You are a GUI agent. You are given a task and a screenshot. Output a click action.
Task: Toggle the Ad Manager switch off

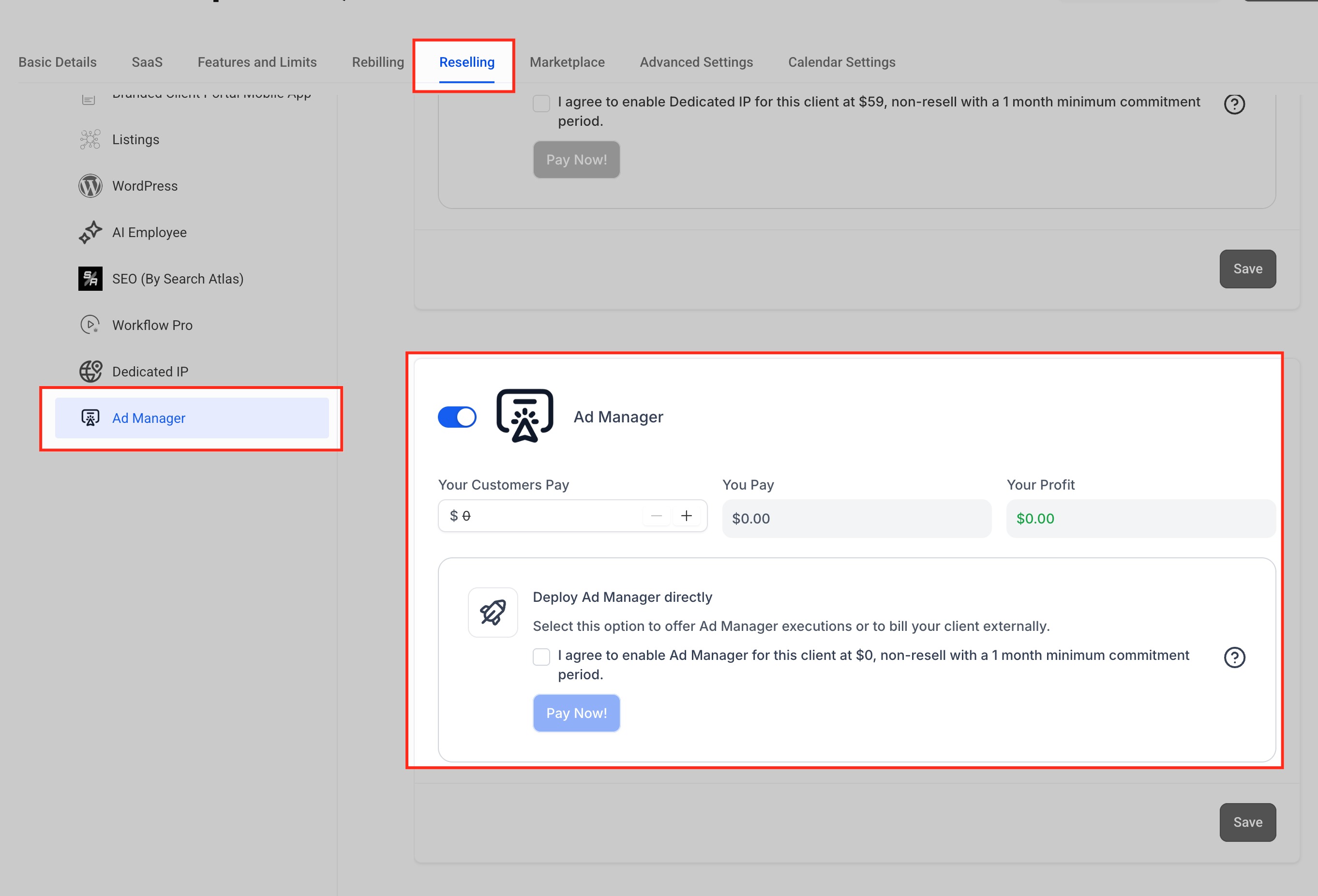pos(457,418)
